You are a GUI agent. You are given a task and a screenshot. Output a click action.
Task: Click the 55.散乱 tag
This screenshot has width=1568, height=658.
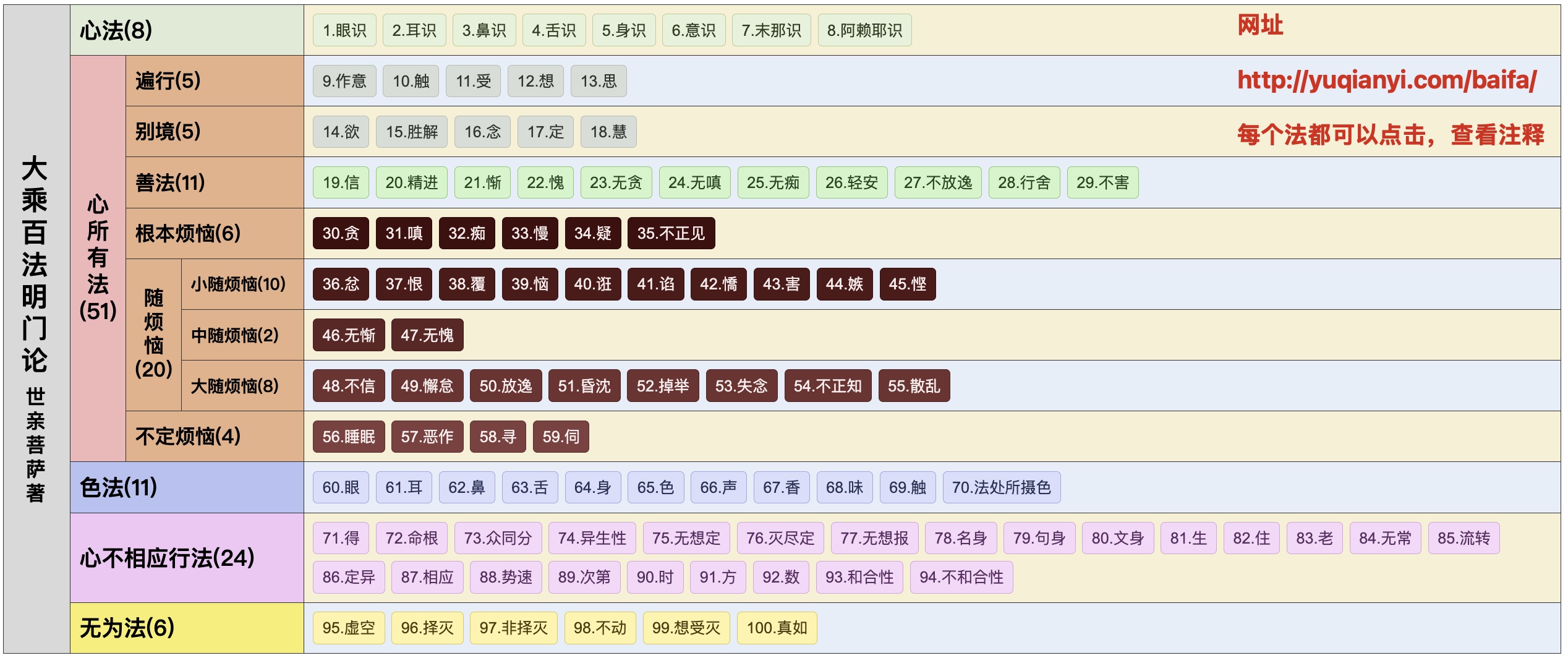(x=914, y=386)
